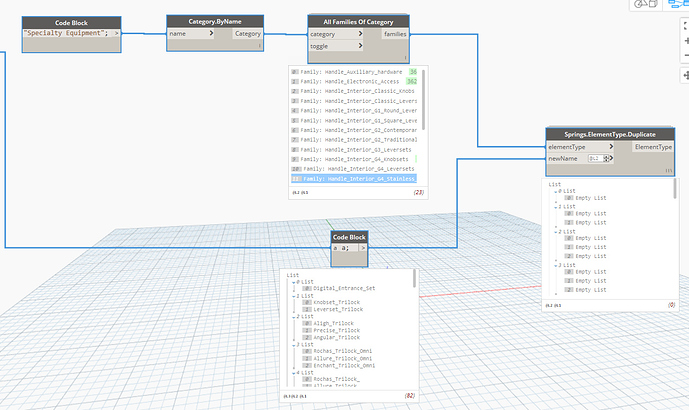Click the elementType input port chevron
This screenshot has width=689, height=410.
pos(609,146)
